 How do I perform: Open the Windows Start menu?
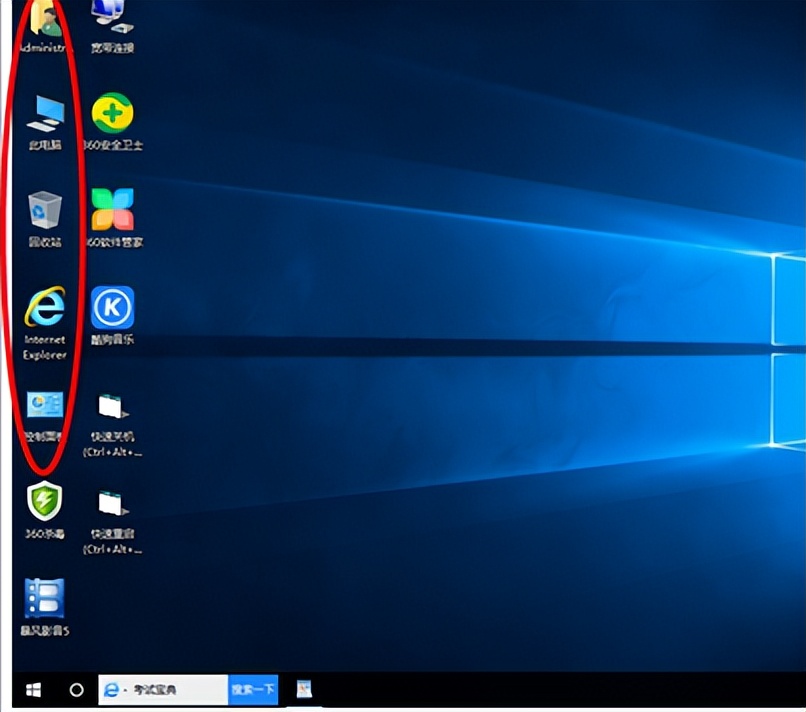(x=31, y=689)
